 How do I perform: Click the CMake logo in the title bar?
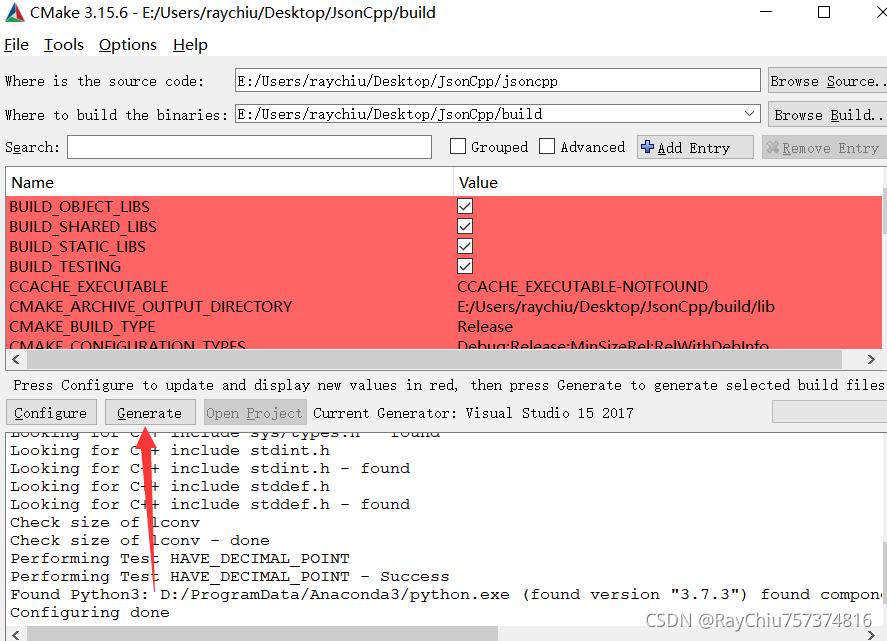pos(14,12)
